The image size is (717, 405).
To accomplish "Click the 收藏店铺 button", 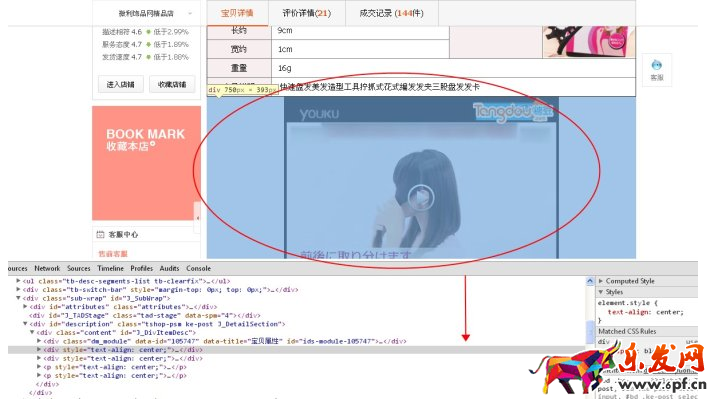I will pos(172,85).
